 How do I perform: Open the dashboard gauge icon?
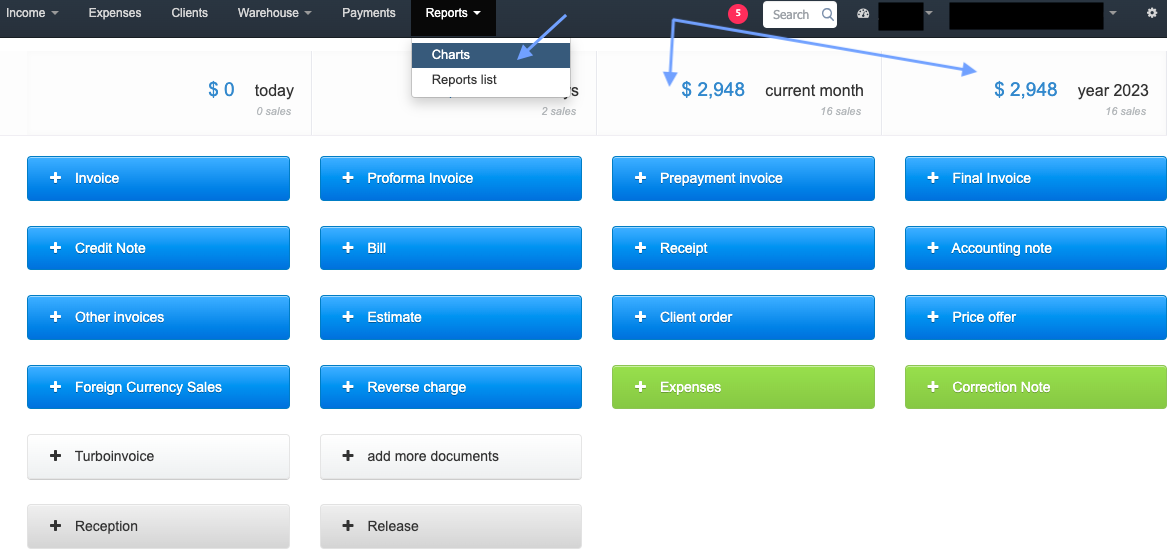(x=864, y=14)
